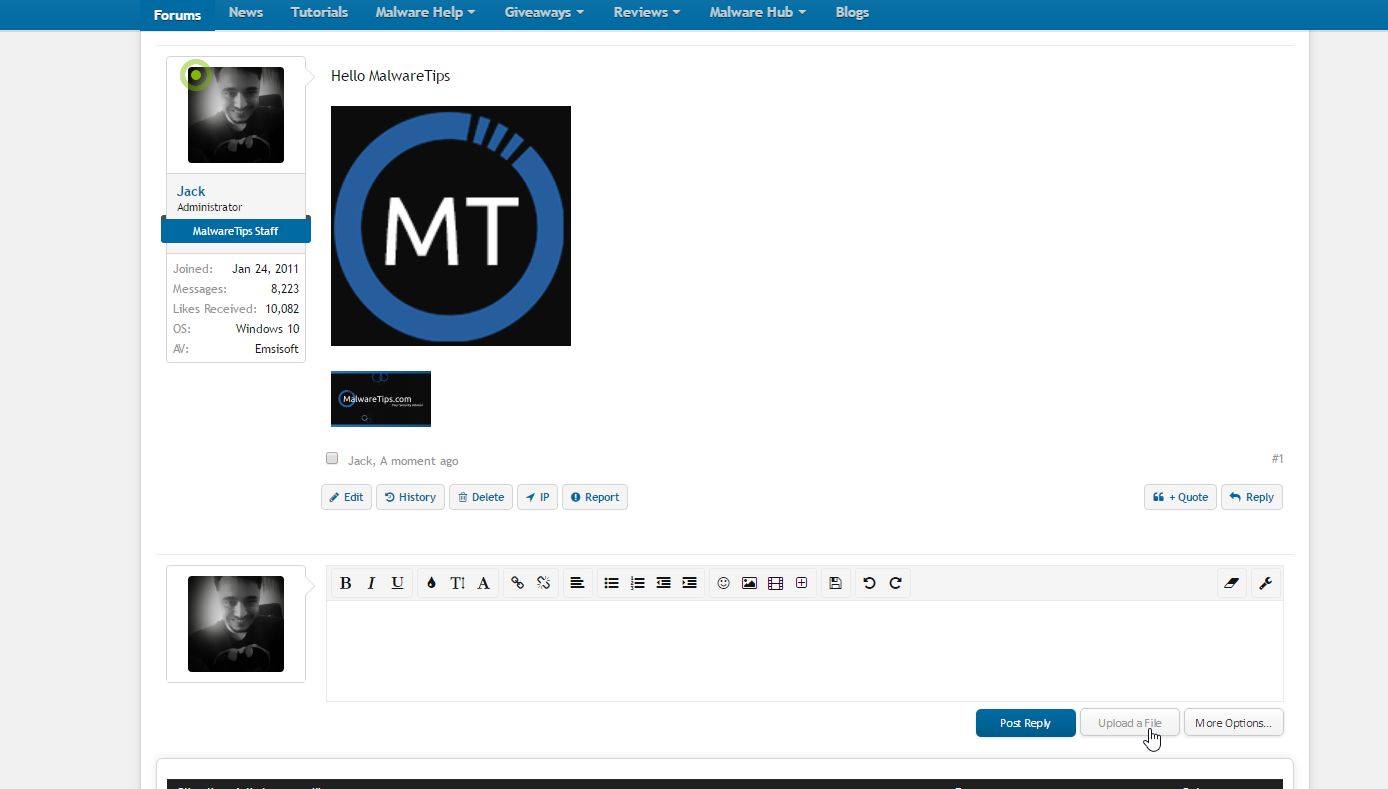The image size is (1388, 789).
Task: Open the font family tool
Action: [483, 583]
